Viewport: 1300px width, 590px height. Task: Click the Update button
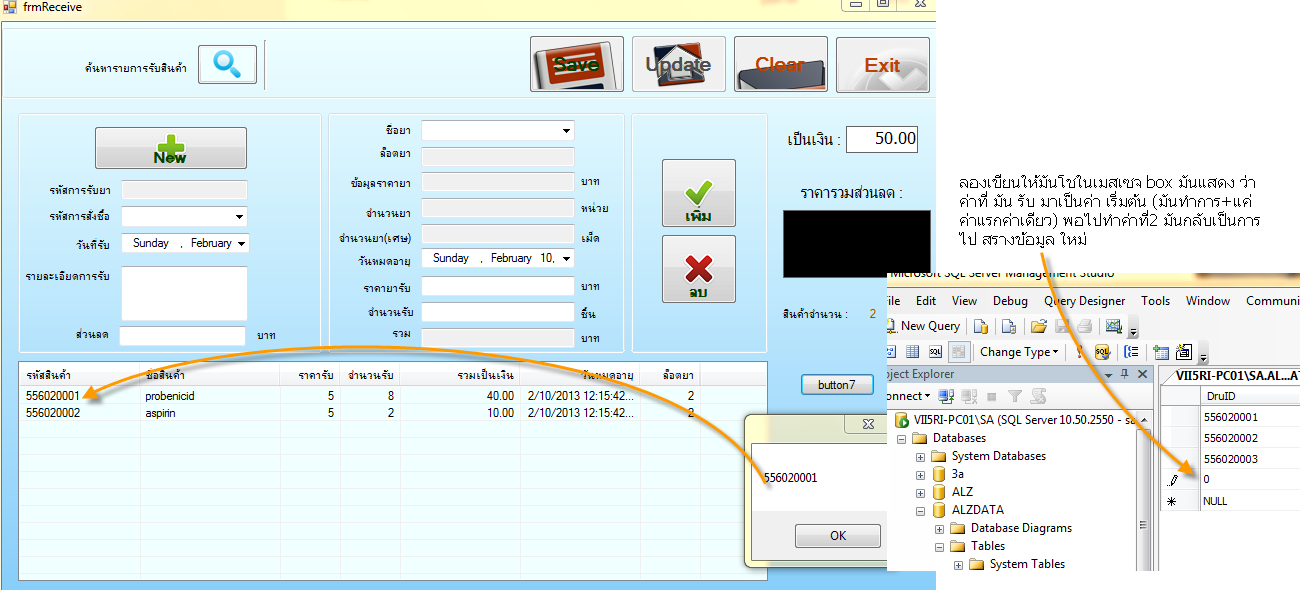pyautogui.click(x=678, y=64)
